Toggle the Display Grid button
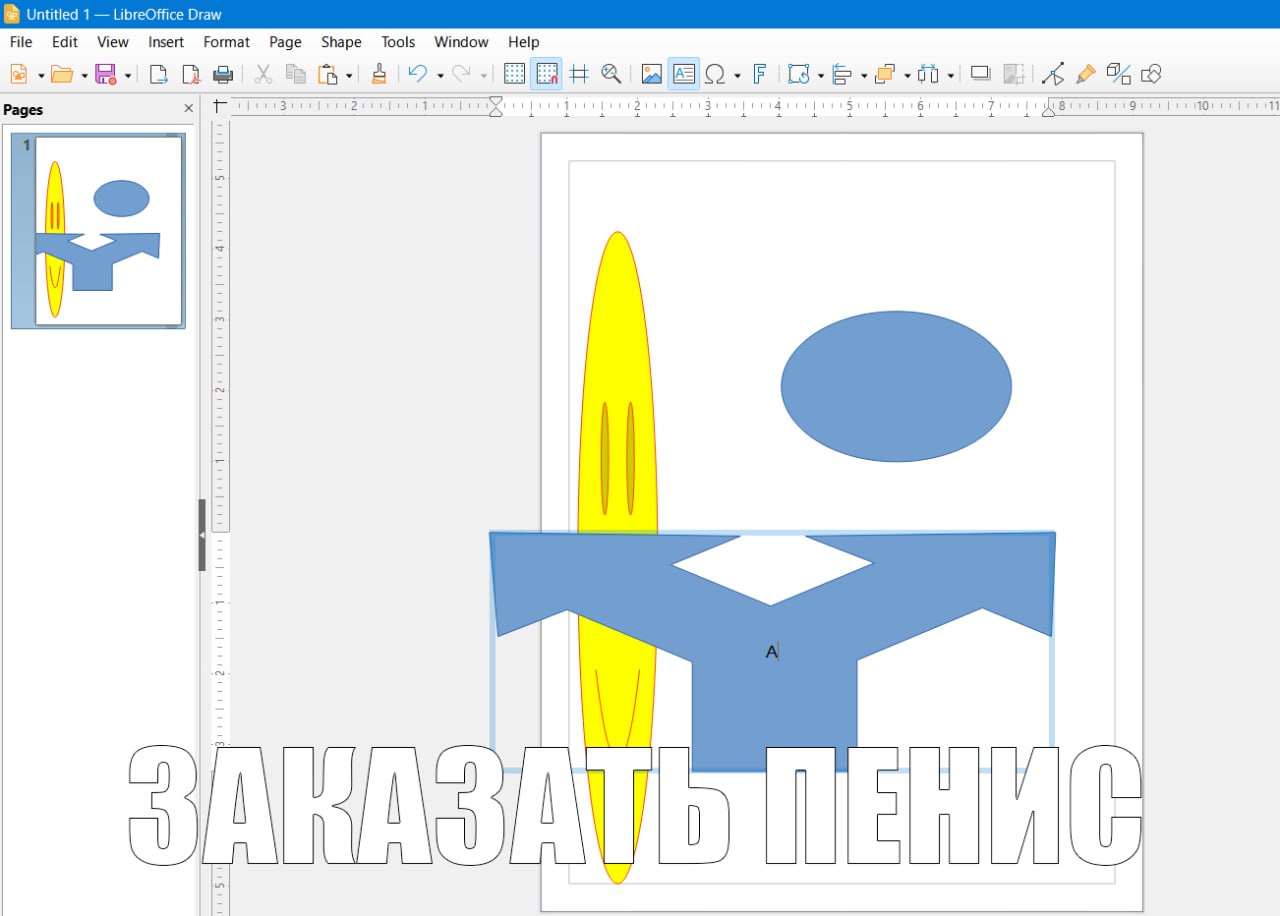This screenshot has width=1280, height=916. [514, 74]
